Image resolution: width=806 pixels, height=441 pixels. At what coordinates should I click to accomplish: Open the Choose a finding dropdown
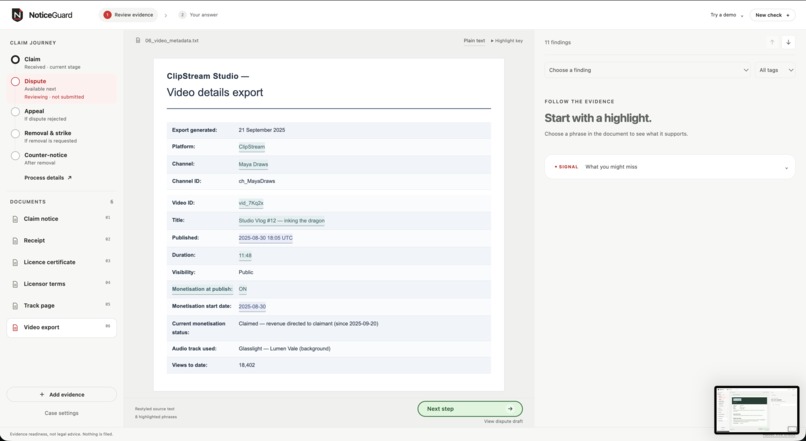click(648, 70)
